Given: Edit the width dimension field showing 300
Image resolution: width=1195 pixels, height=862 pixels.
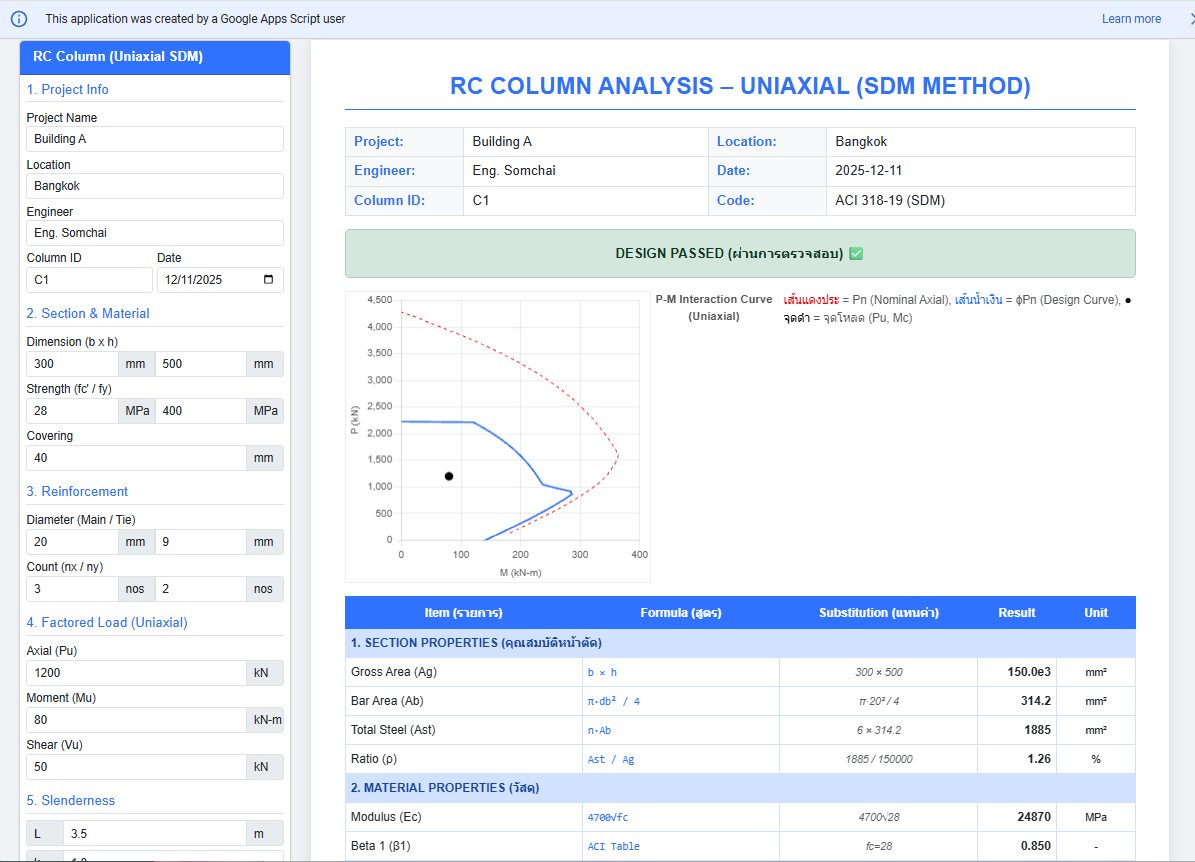Looking at the screenshot, I should point(72,364).
